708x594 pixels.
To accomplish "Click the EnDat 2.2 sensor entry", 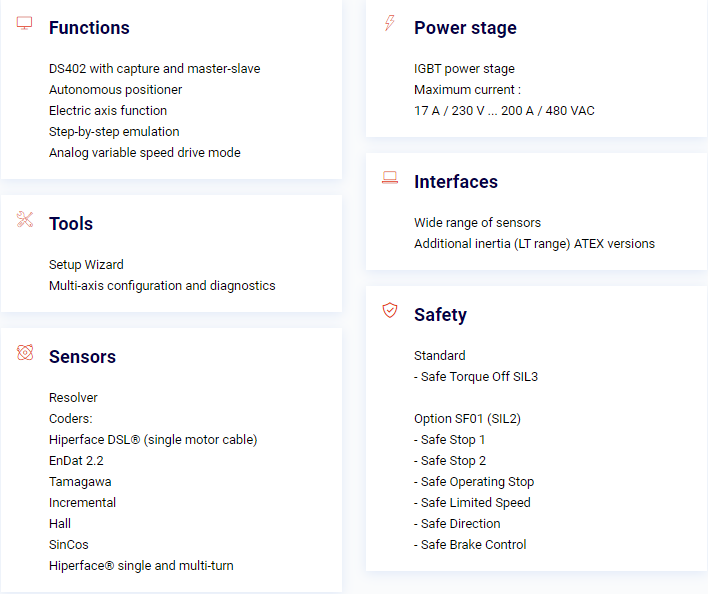I will tap(76, 461).
